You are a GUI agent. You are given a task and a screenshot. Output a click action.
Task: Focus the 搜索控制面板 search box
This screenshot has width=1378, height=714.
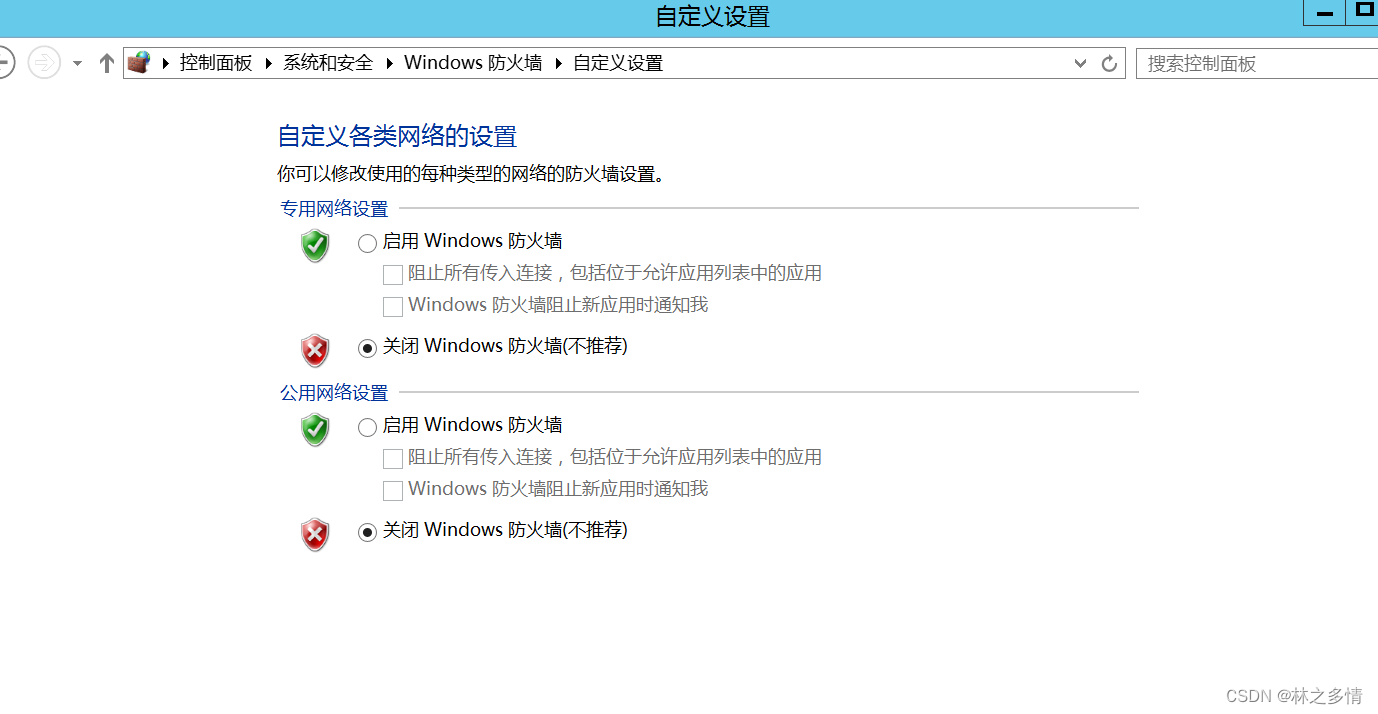click(1256, 63)
